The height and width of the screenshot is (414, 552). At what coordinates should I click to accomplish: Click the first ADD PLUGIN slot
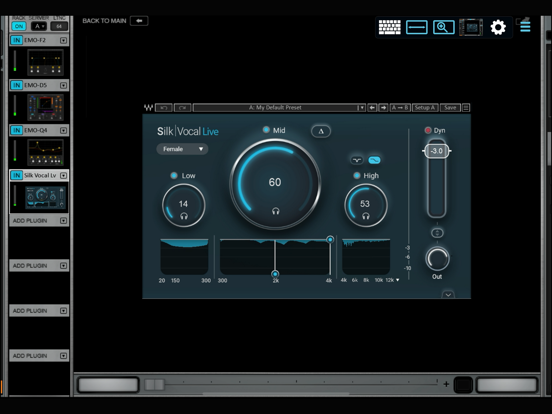39,221
